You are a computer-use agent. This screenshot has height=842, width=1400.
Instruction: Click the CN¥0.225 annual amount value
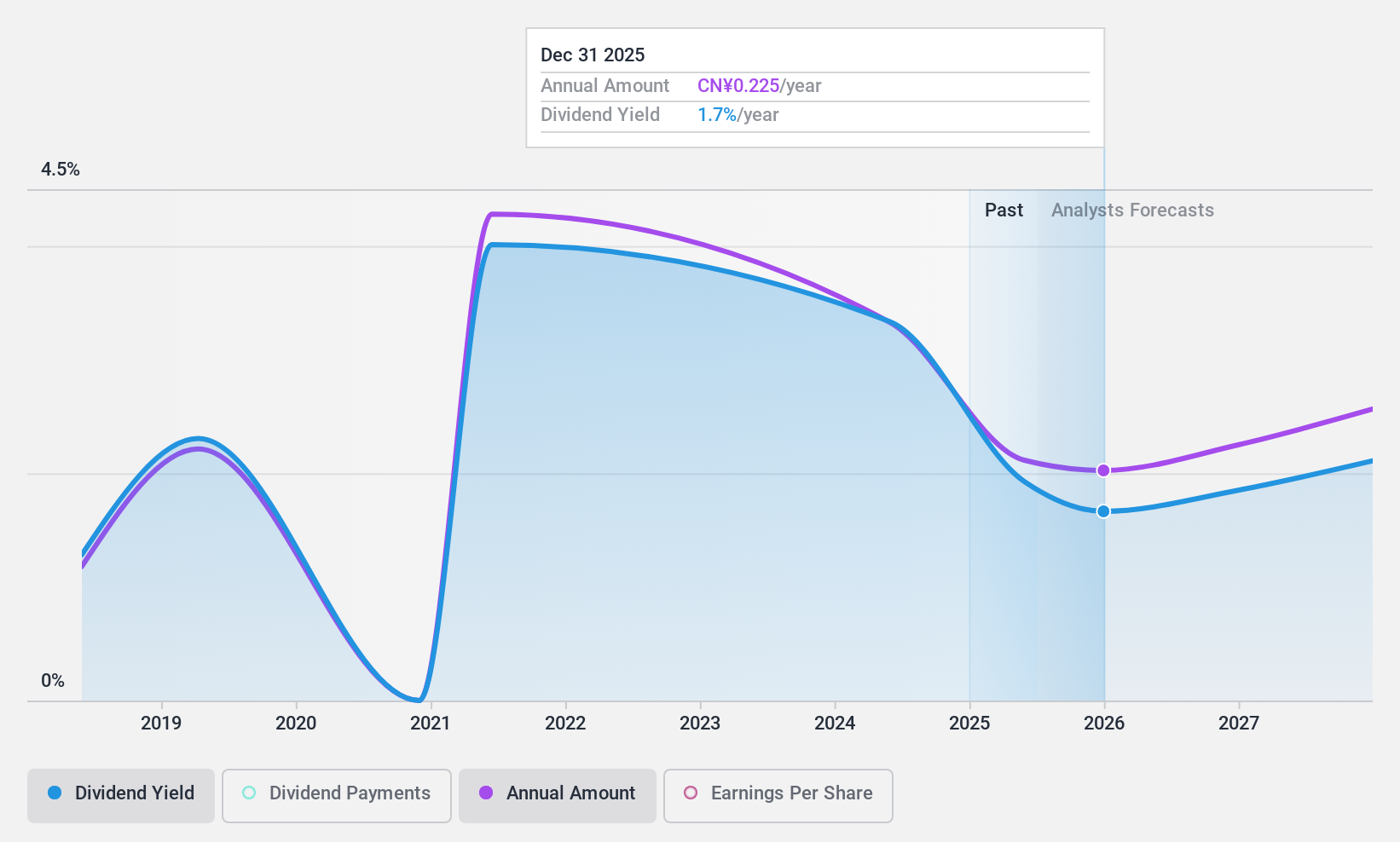pos(738,86)
